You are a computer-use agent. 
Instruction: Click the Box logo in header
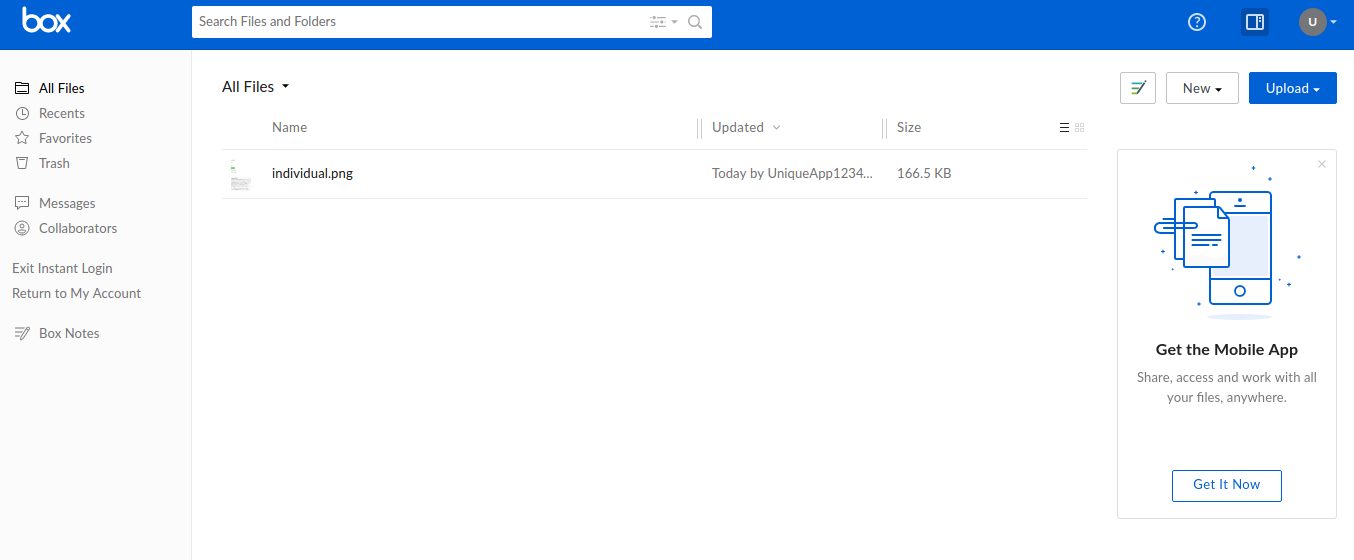pos(46,22)
